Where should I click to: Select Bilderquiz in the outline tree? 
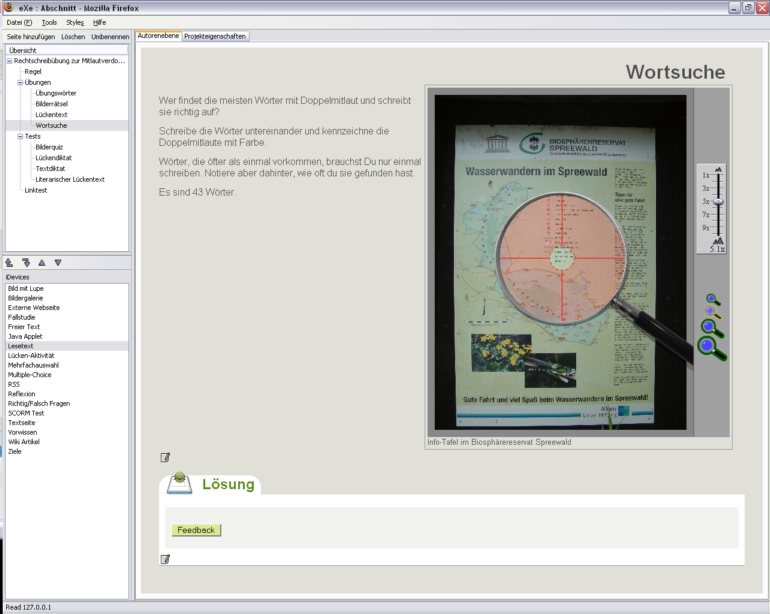coord(49,147)
